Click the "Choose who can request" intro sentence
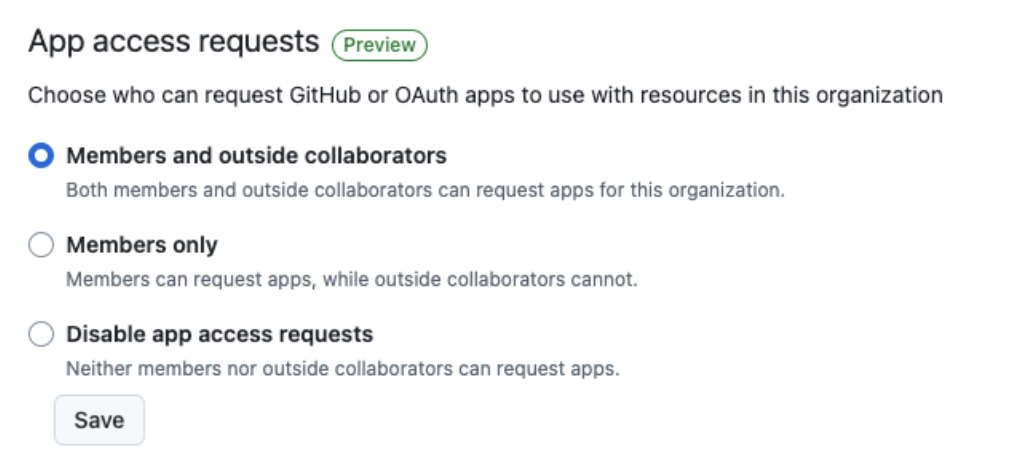Image resolution: width=1014 pixels, height=474 pixels. (x=485, y=96)
